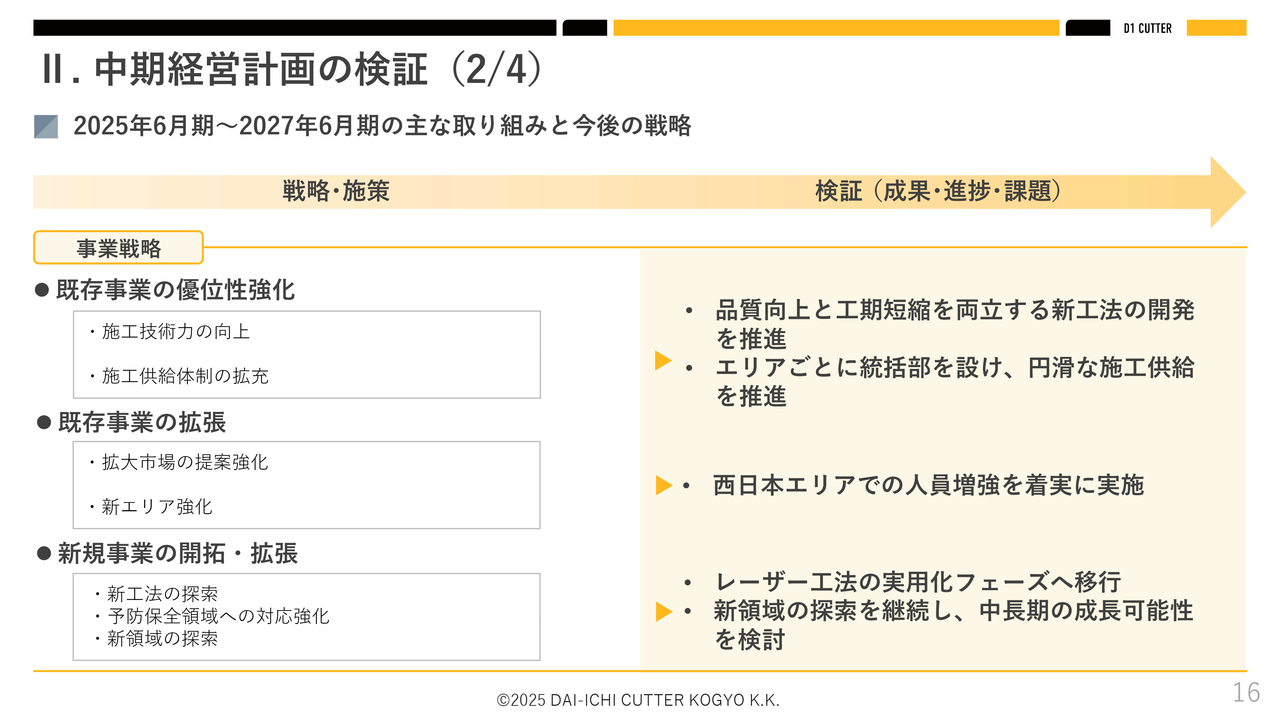
Task: Click the page number 16
Action: [1246, 692]
